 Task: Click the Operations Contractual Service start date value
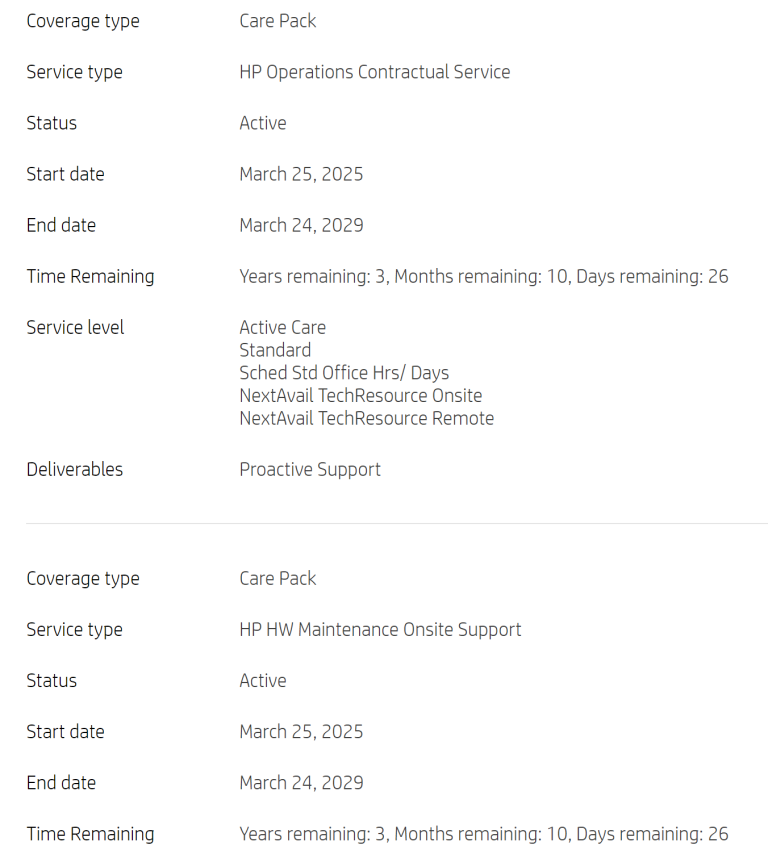[x=301, y=174]
